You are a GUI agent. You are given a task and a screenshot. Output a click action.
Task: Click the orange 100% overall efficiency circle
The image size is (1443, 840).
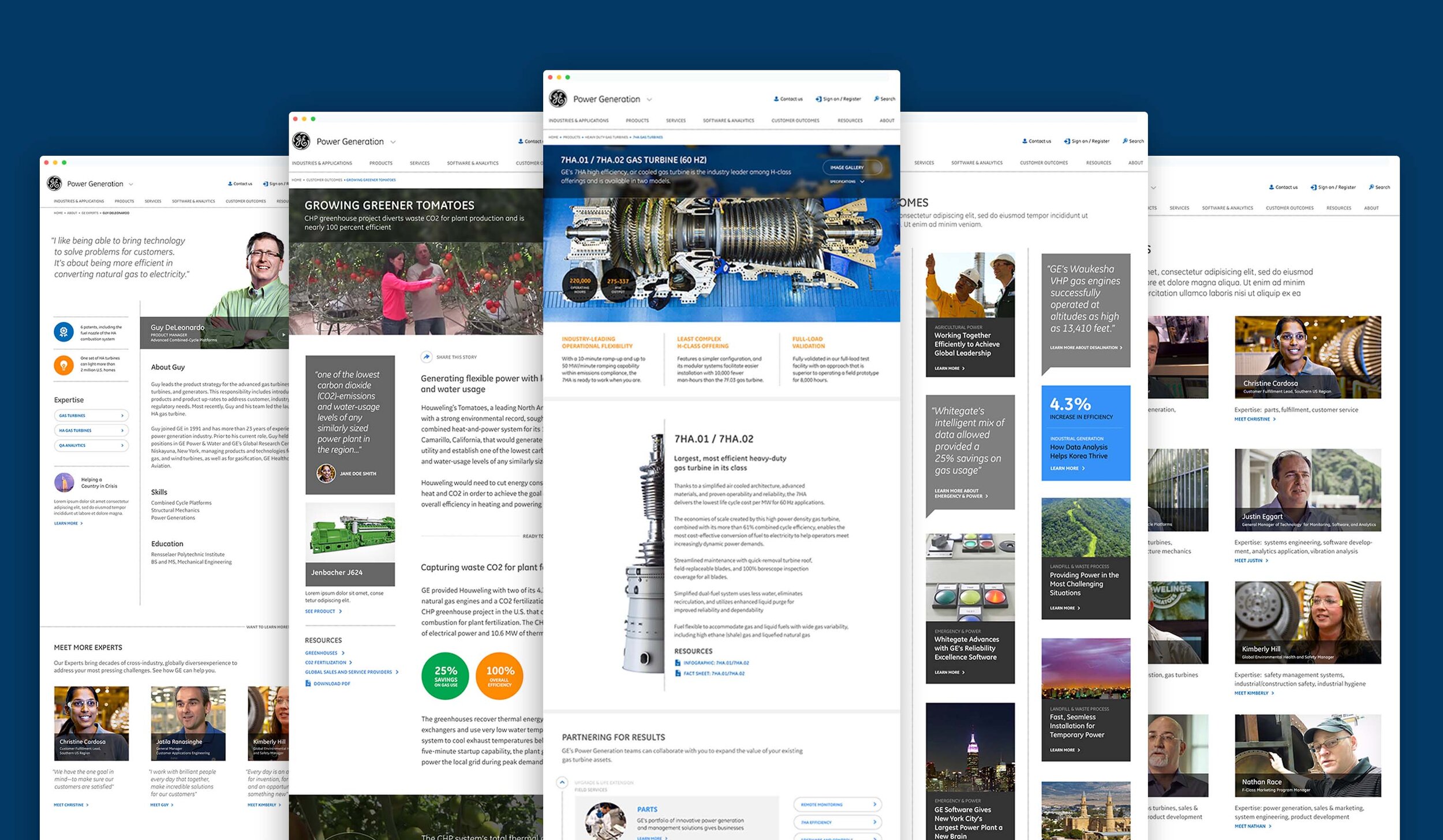click(499, 676)
